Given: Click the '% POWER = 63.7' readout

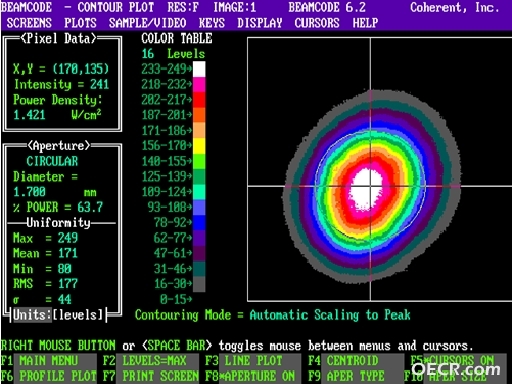Looking at the screenshot, I should click(58, 207).
